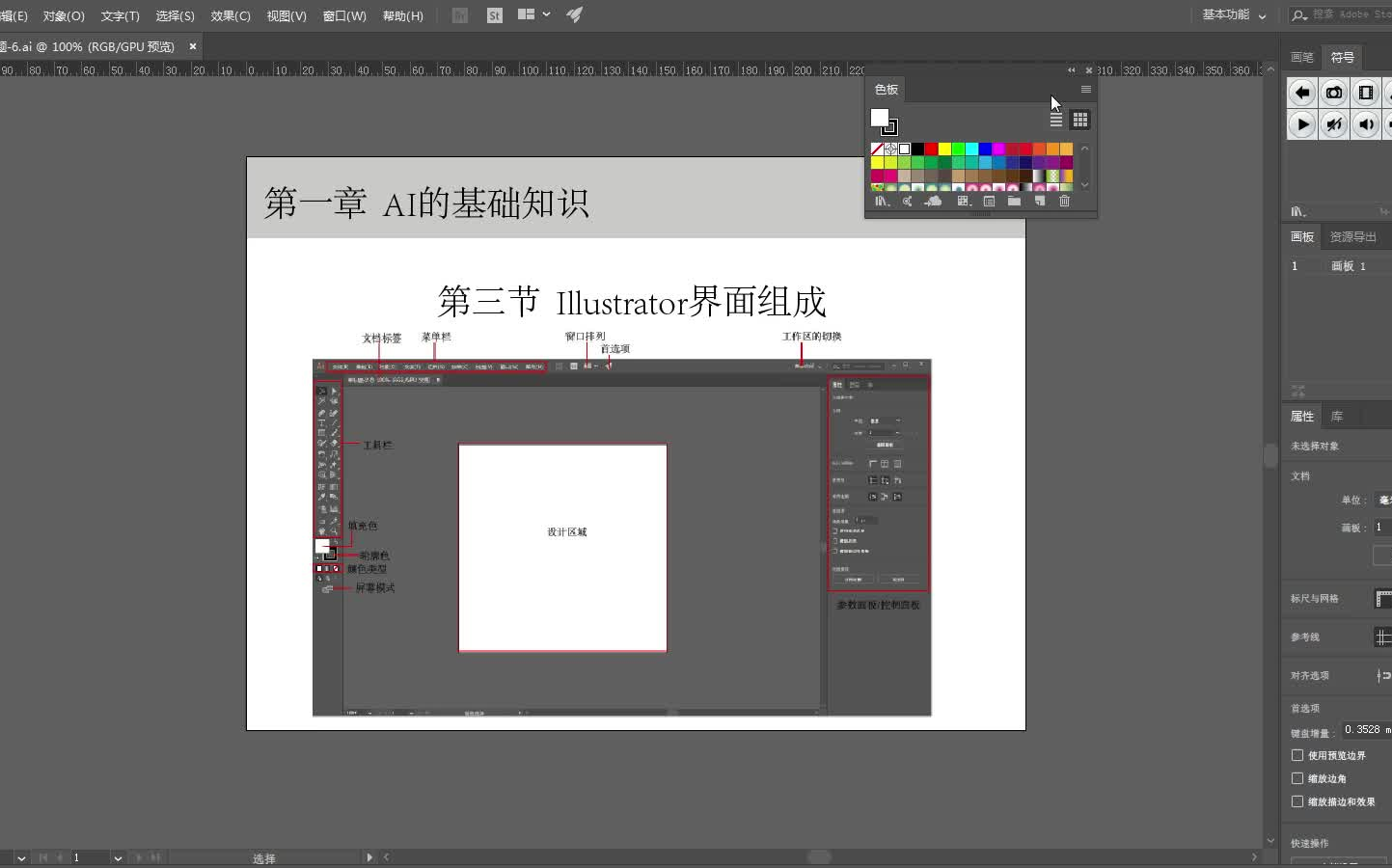The image size is (1392, 868).
Task: Select the 属性 tab
Action: point(1302,416)
